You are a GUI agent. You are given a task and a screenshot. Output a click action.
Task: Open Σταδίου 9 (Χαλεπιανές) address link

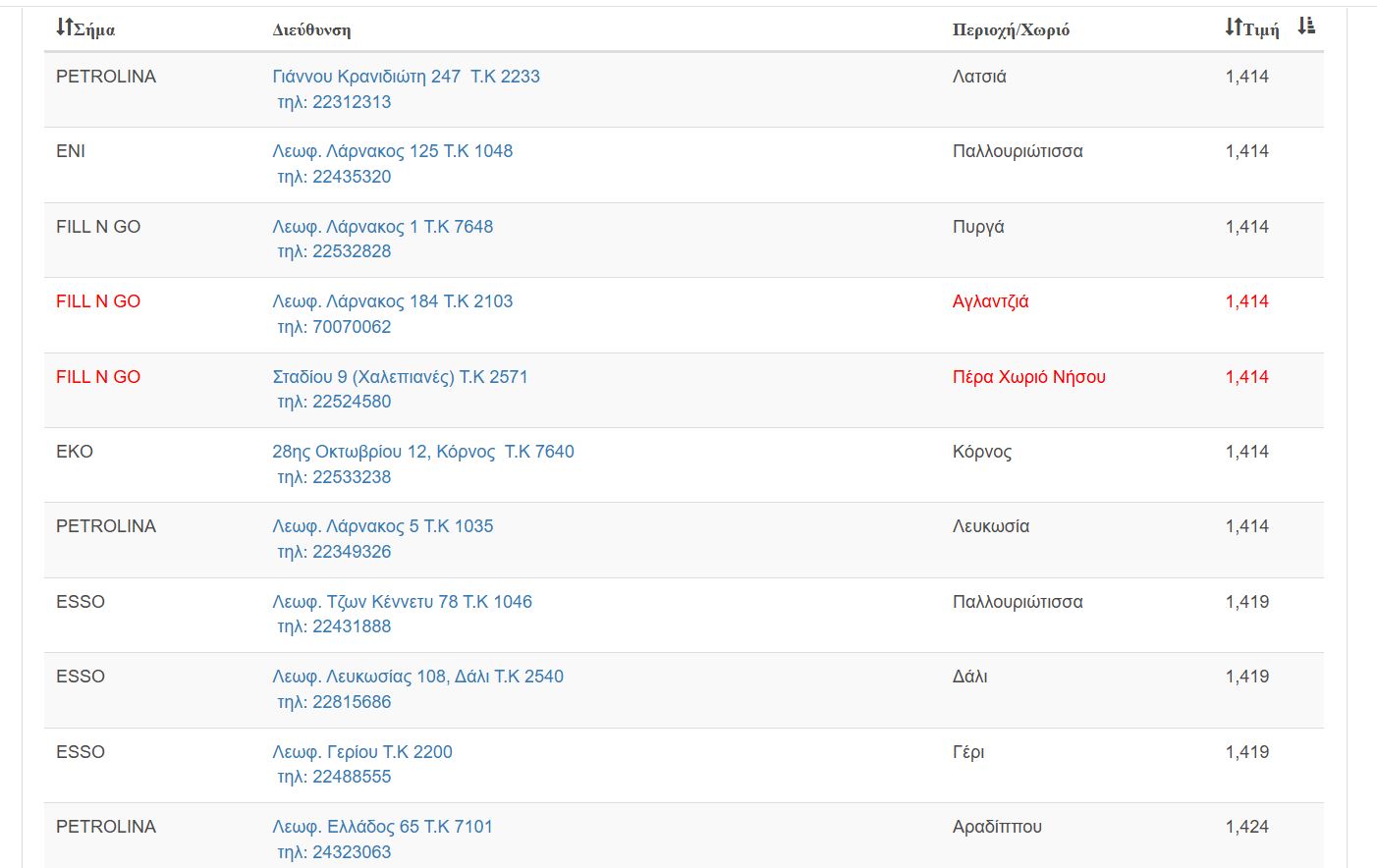tap(400, 377)
